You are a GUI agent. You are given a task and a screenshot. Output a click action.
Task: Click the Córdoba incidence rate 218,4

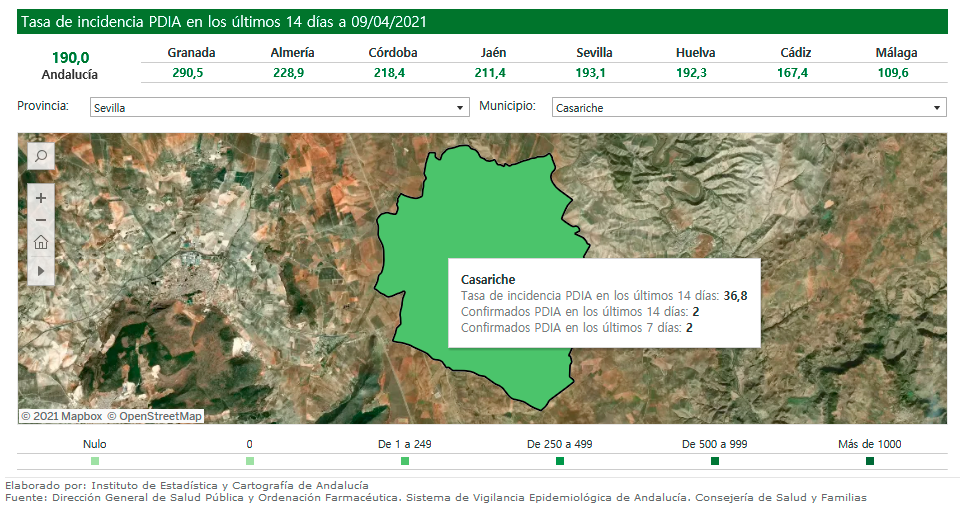(393, 73)
